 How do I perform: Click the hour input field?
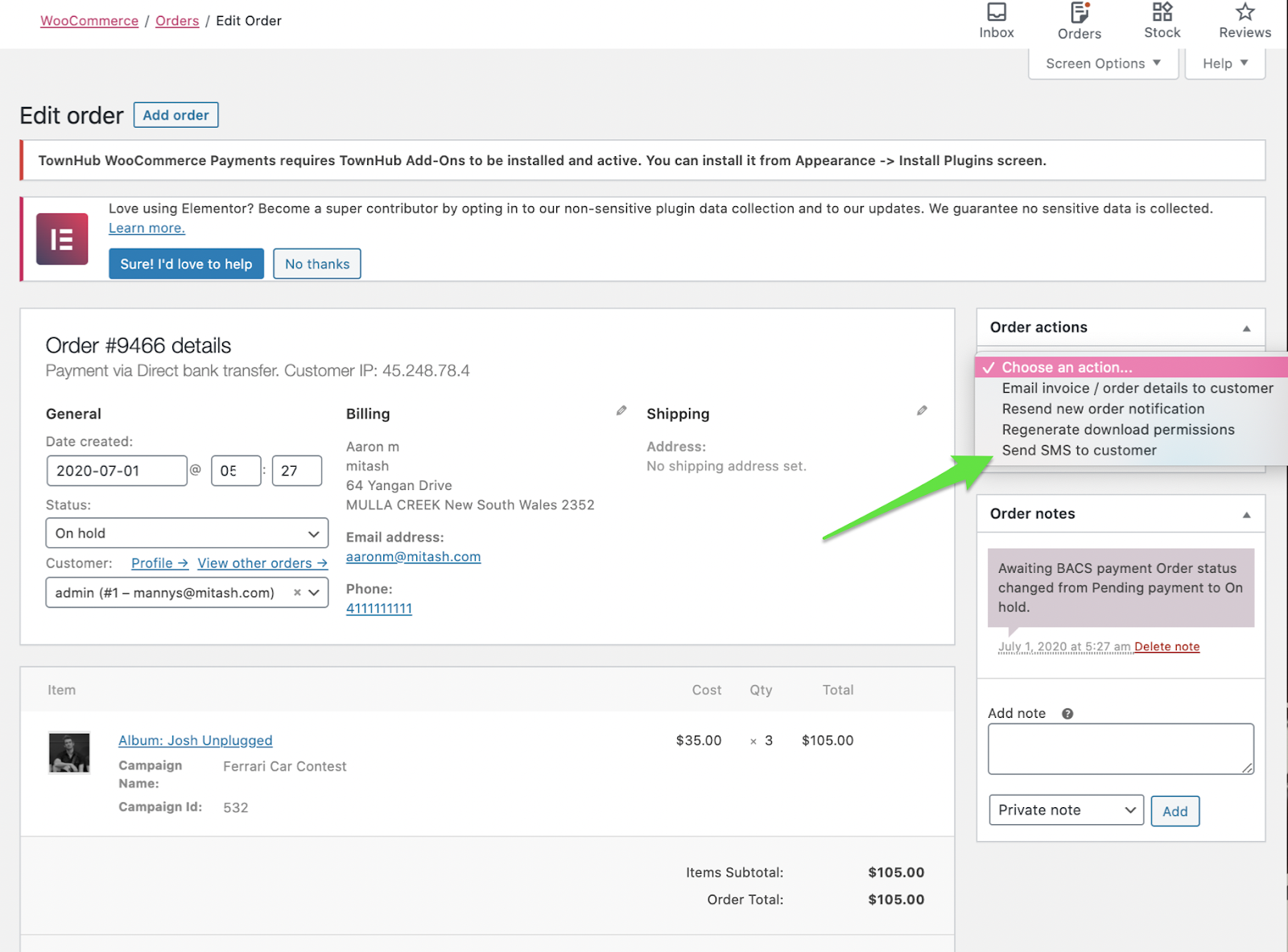pos(236,471)
